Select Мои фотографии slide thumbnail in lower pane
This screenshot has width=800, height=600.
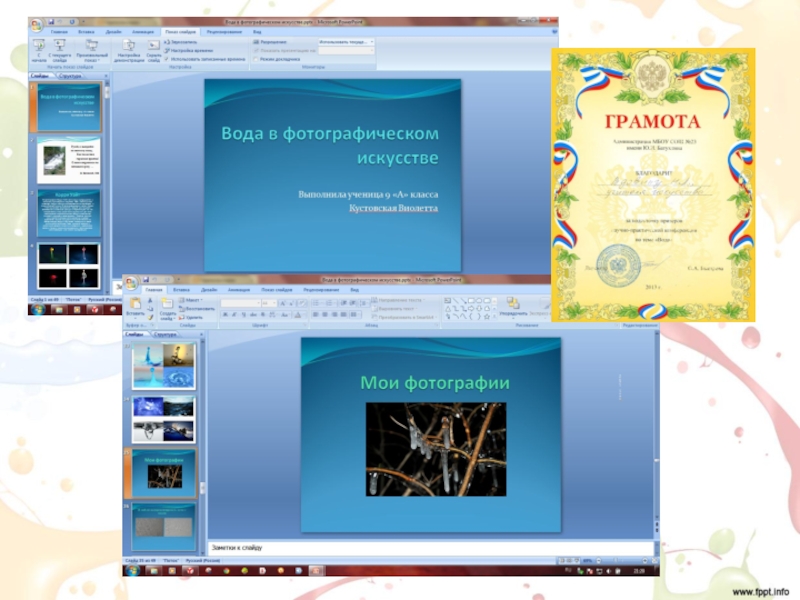(164, 474)
